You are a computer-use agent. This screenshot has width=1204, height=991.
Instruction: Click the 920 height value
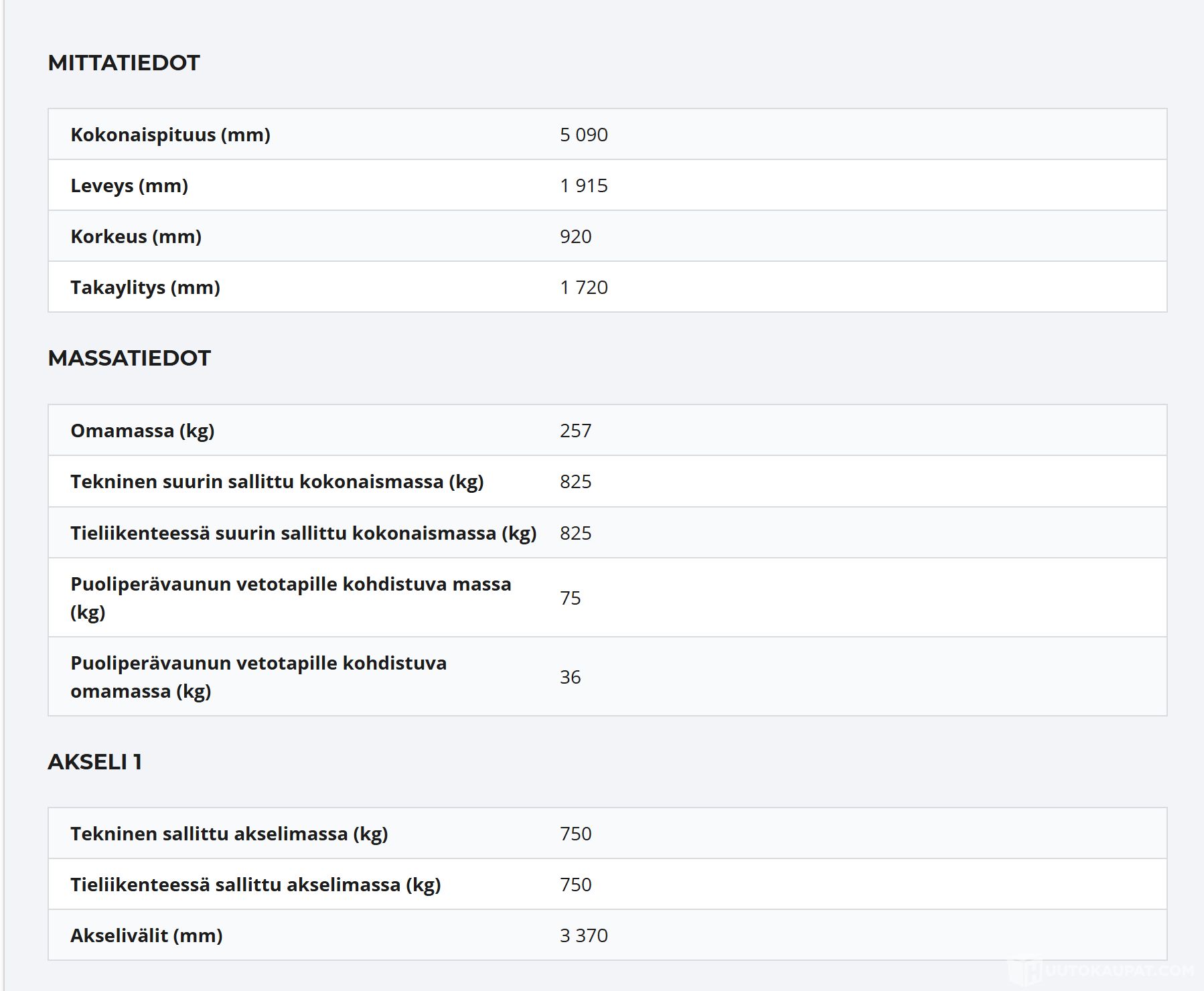(x=575, y=236)
